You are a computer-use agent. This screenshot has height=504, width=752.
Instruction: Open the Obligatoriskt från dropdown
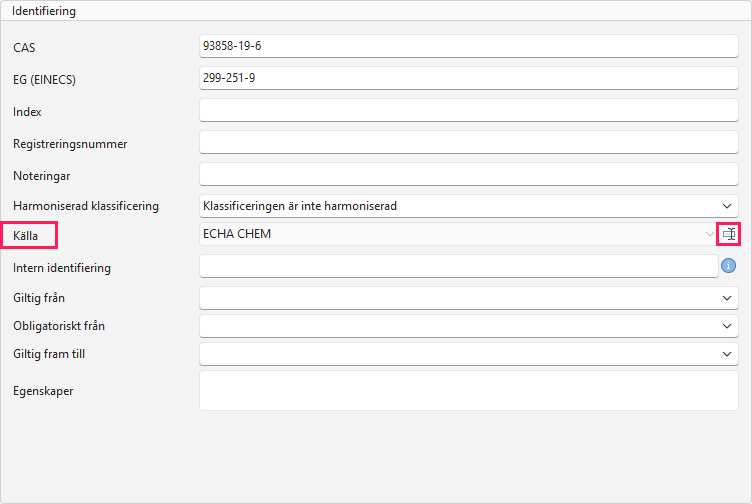pos(727,326)
